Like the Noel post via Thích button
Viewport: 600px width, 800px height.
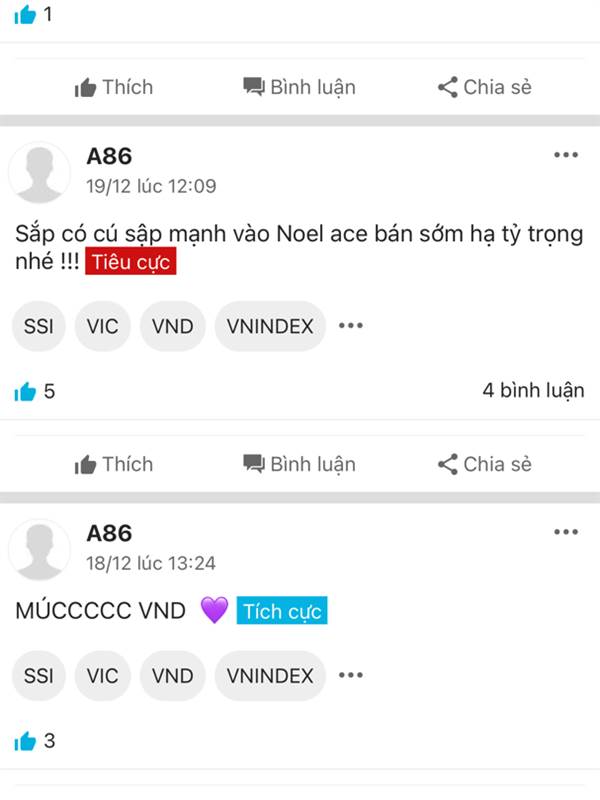[x=114, y=464]
